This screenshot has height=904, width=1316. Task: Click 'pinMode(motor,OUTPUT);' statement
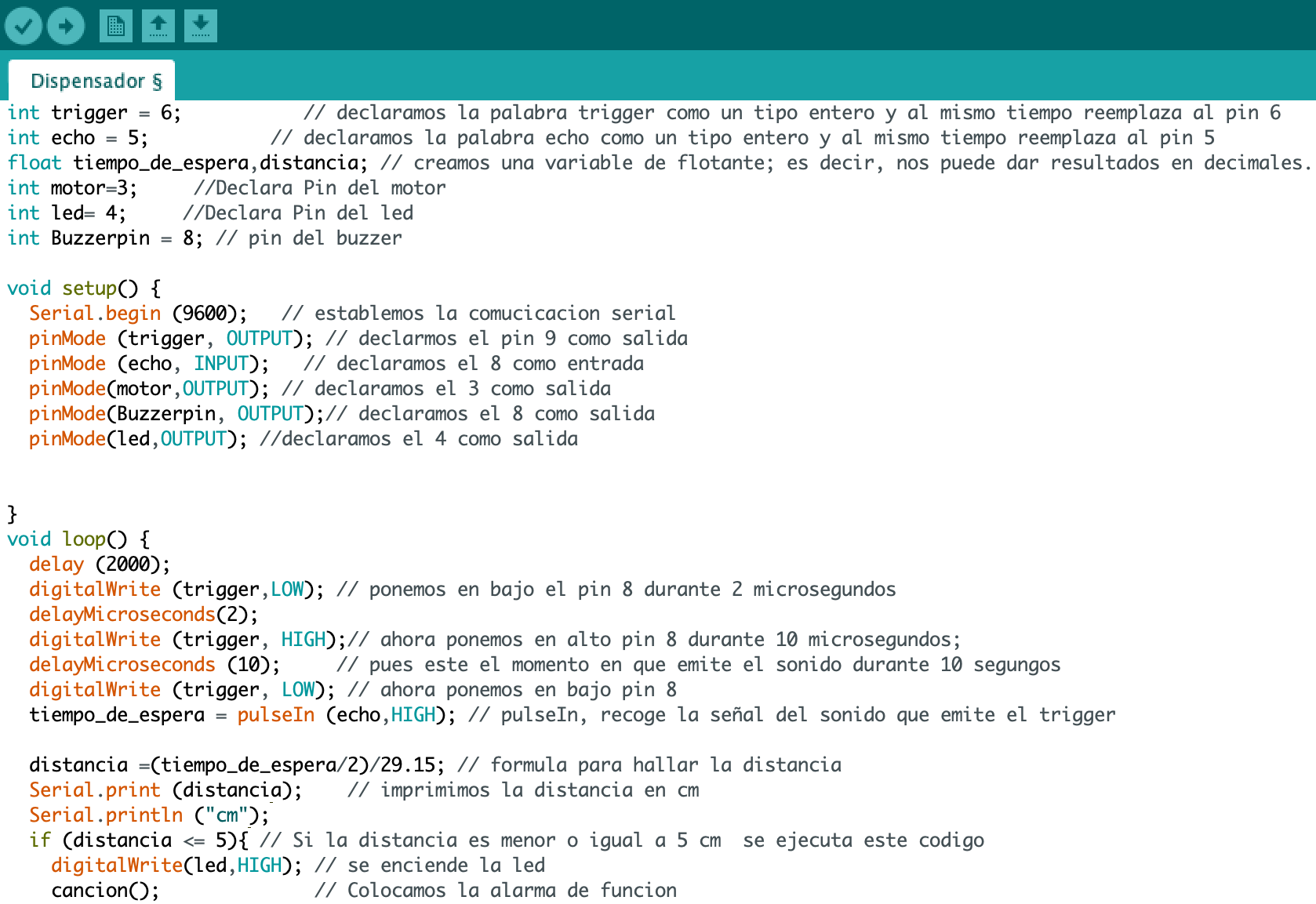tap(149, 389)
